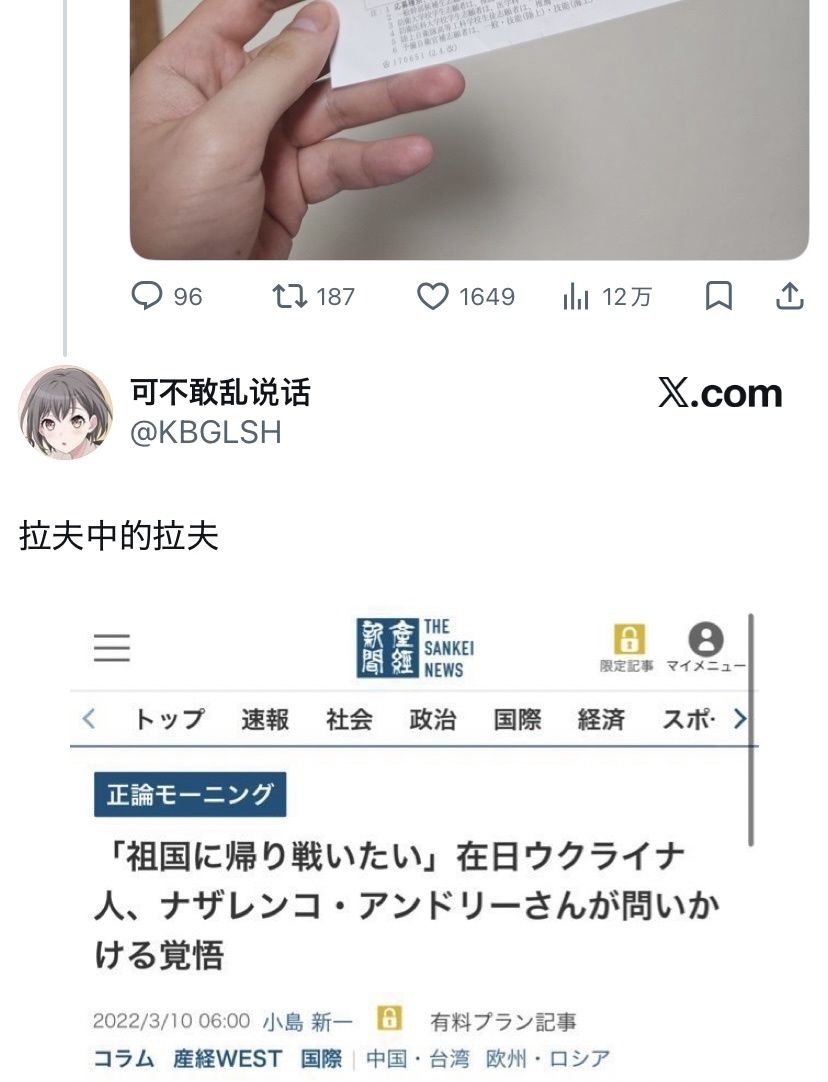Open the Sankei hamburger menu

tap(112, 647)
